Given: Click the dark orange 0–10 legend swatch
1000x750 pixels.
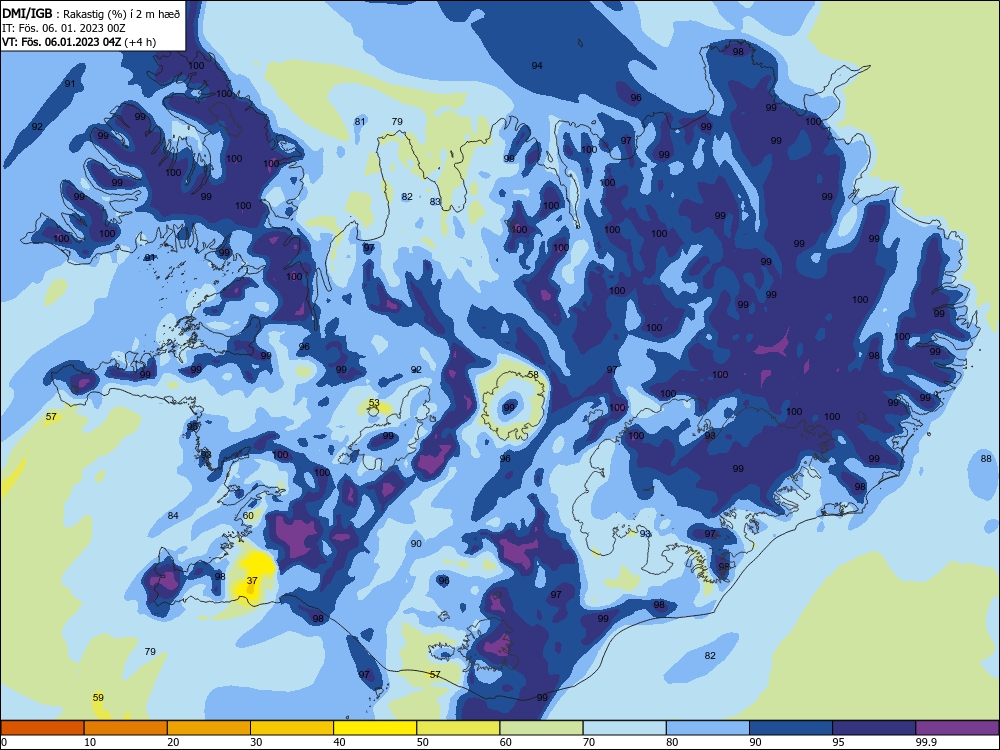Looking at the screenshot, I should point(42,728).
